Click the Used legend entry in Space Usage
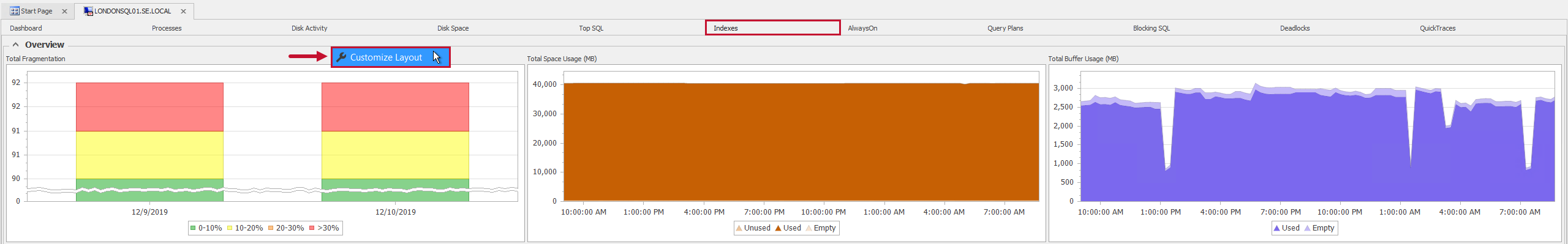 tap(788, 228)
